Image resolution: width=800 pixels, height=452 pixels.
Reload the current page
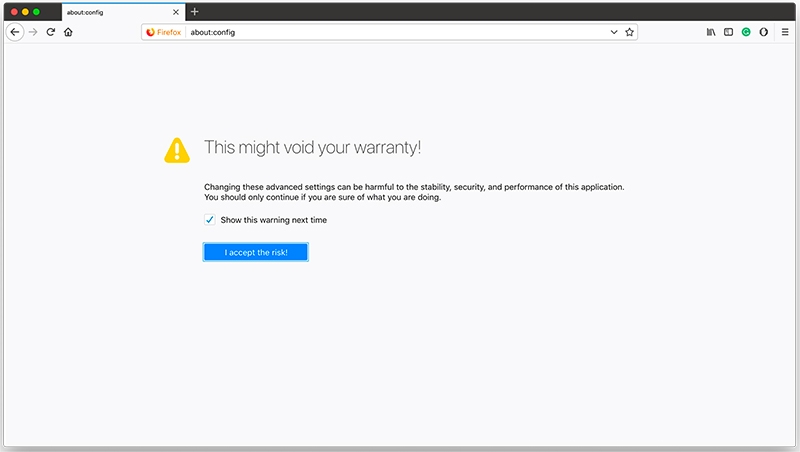(50, 32)
